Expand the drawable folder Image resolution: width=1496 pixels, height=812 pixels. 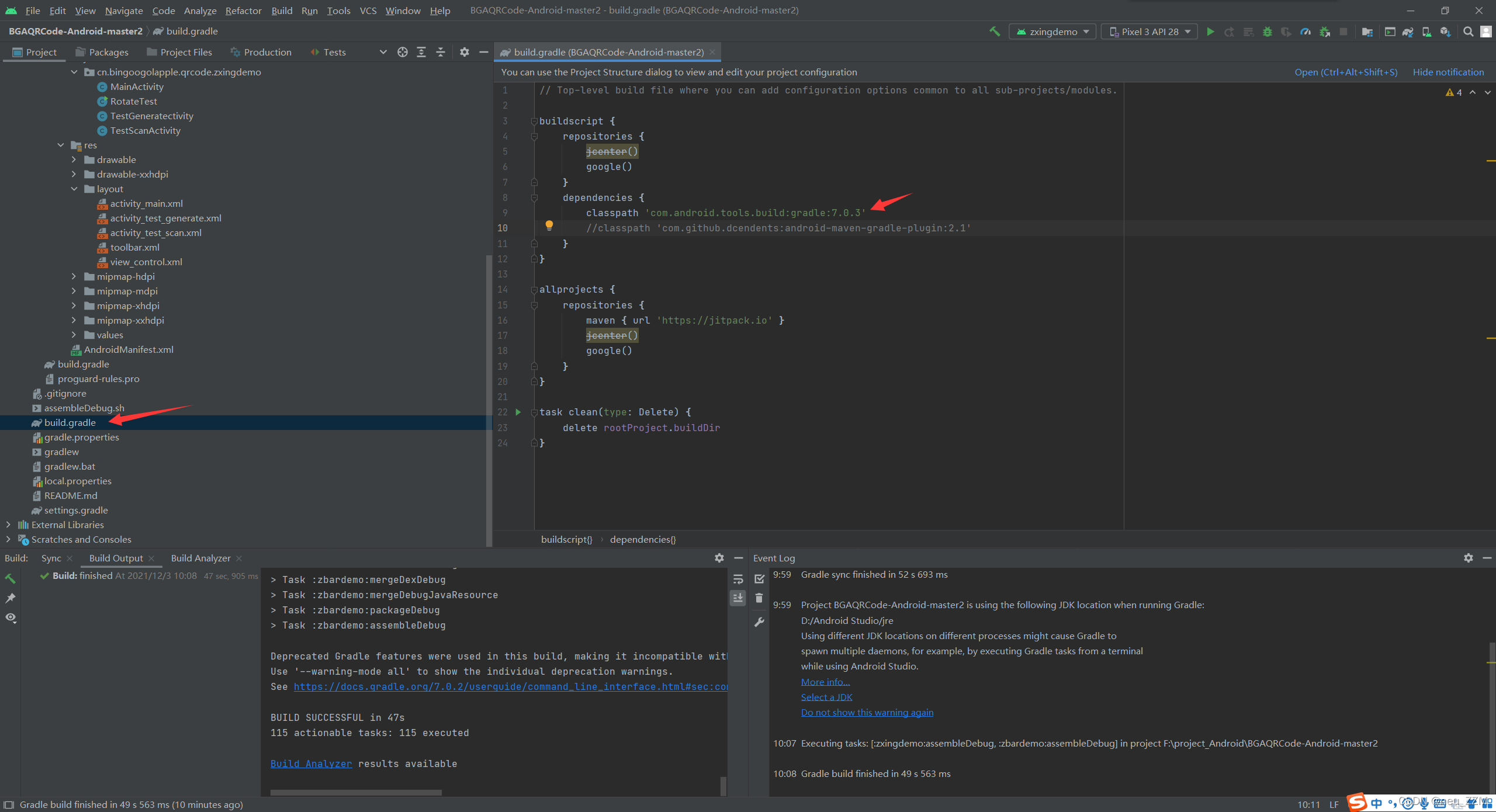click(74, 159)
